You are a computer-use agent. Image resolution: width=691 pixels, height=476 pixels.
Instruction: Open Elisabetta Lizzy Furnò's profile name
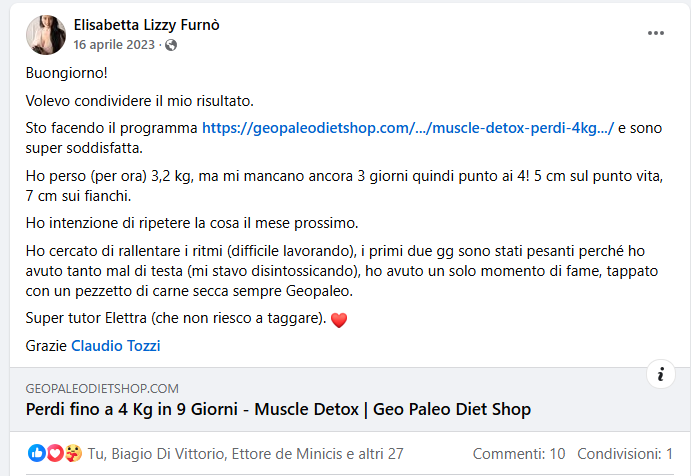tap(146, 25)
